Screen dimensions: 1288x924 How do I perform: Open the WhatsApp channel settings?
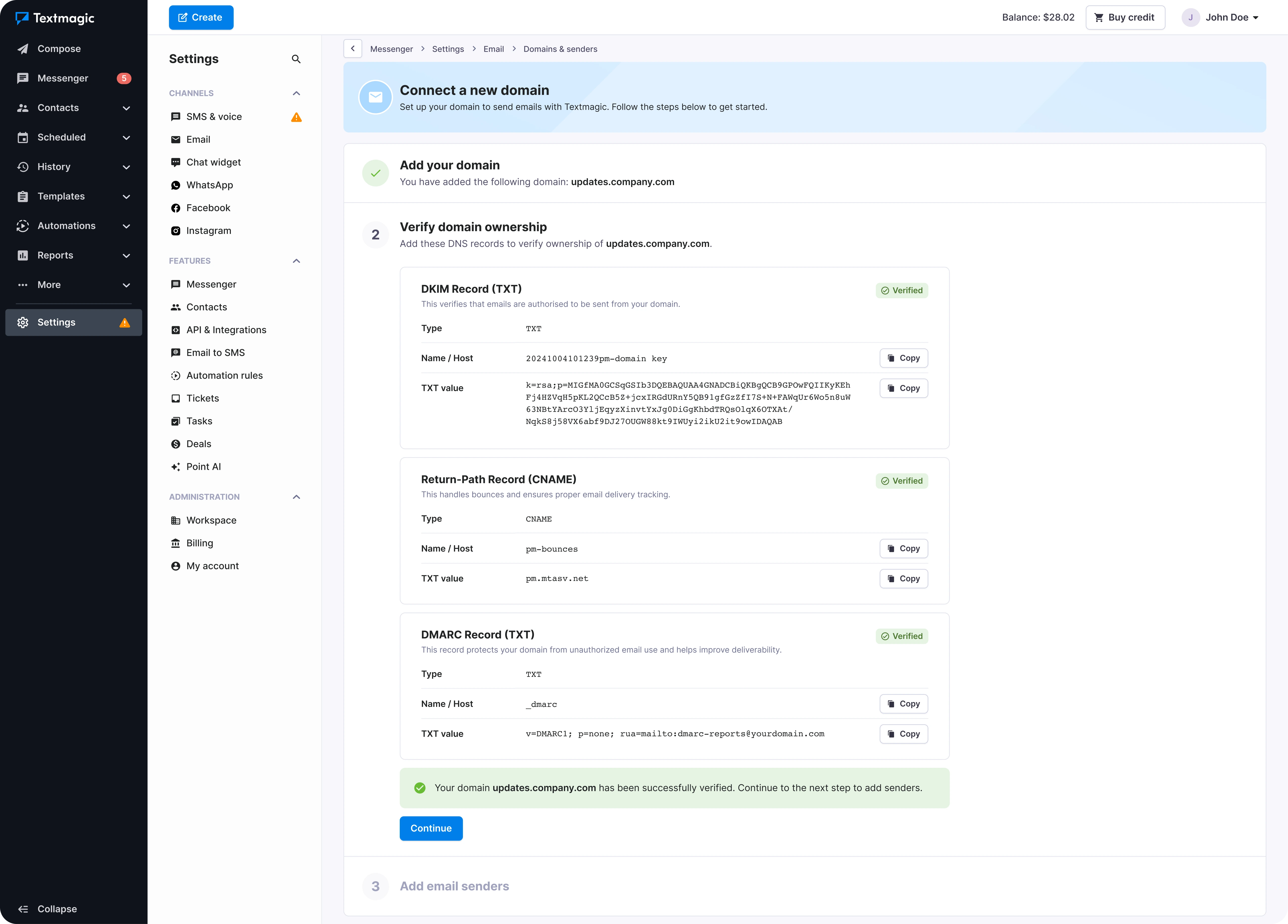pyautogui.click(x=210, y=185)
